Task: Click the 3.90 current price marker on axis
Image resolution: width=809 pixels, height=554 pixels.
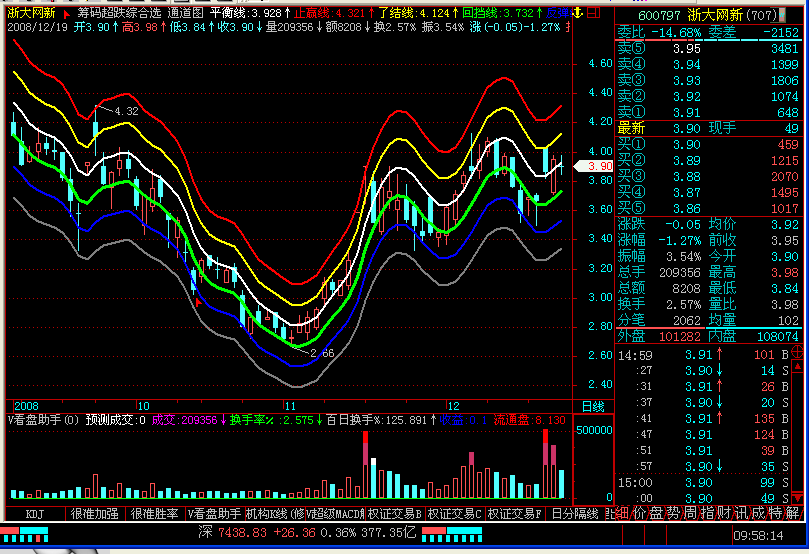Action: tap(594, 166)
